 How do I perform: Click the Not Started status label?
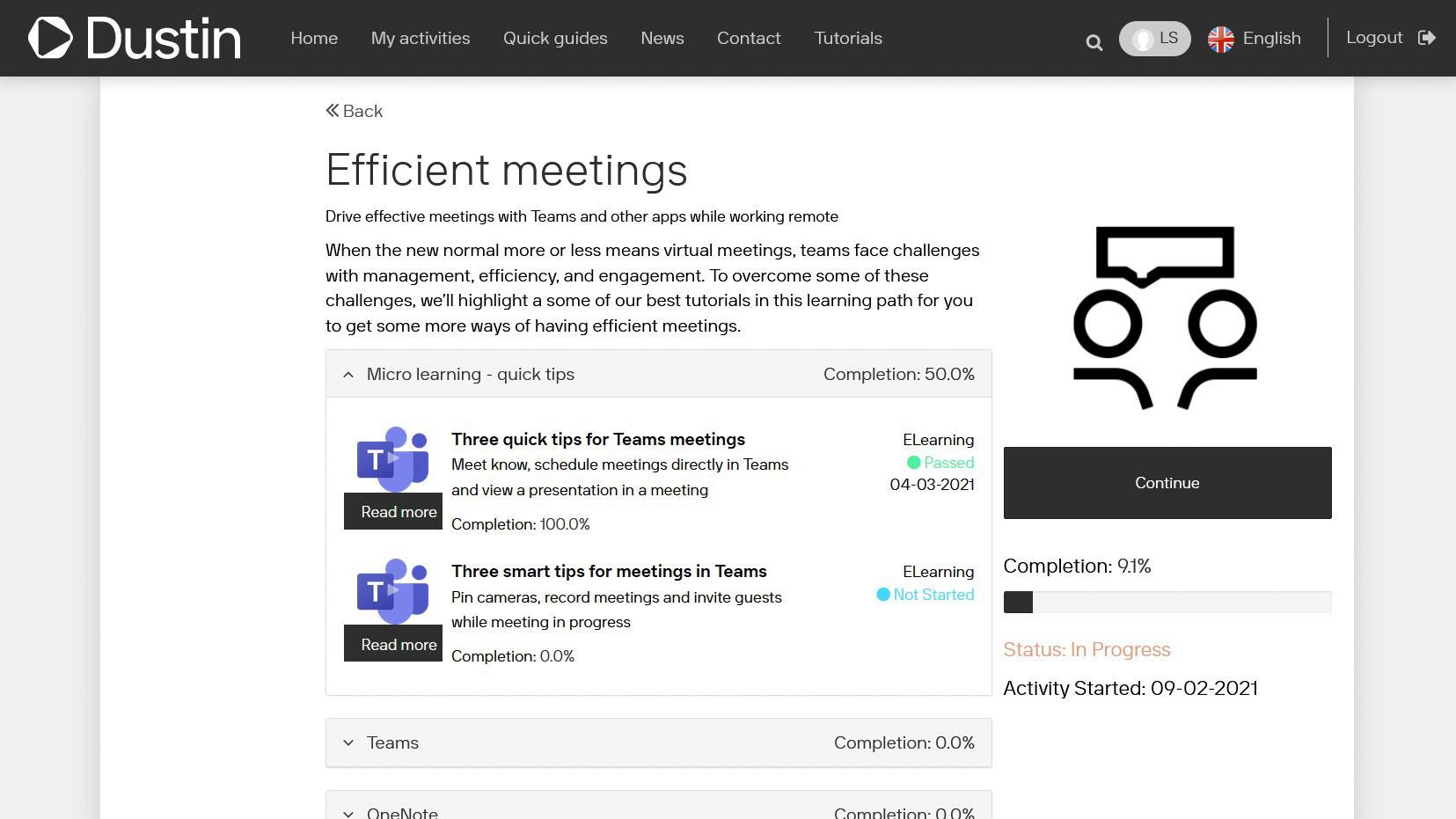(x=933, y=595)
